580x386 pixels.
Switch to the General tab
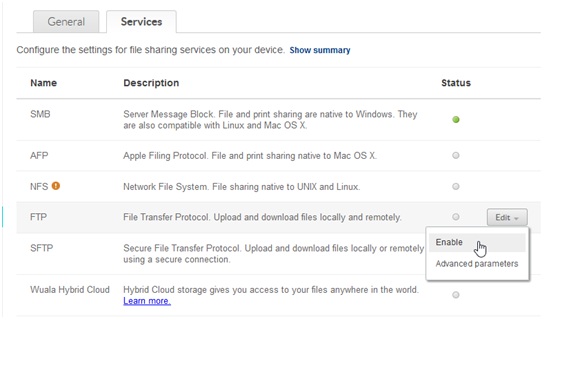pos(66,21)
